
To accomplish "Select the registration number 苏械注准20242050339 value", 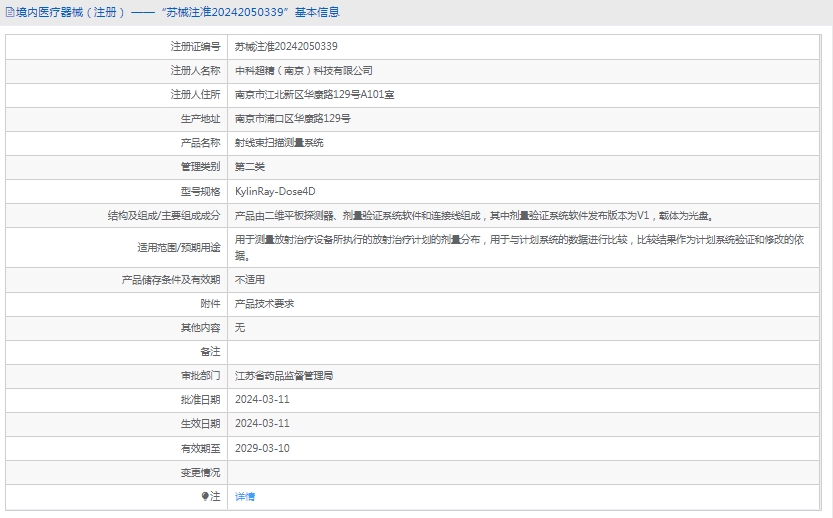I will [x=286, y=47].
